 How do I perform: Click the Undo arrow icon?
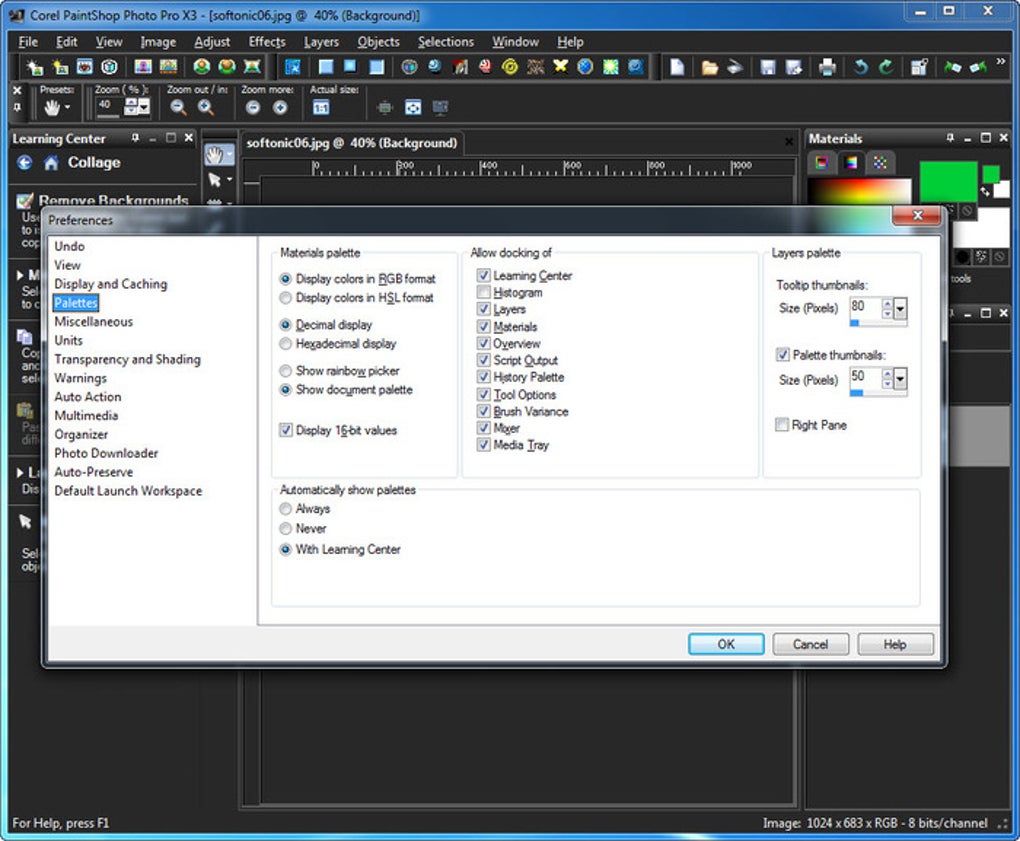click(x=860, y=68)
